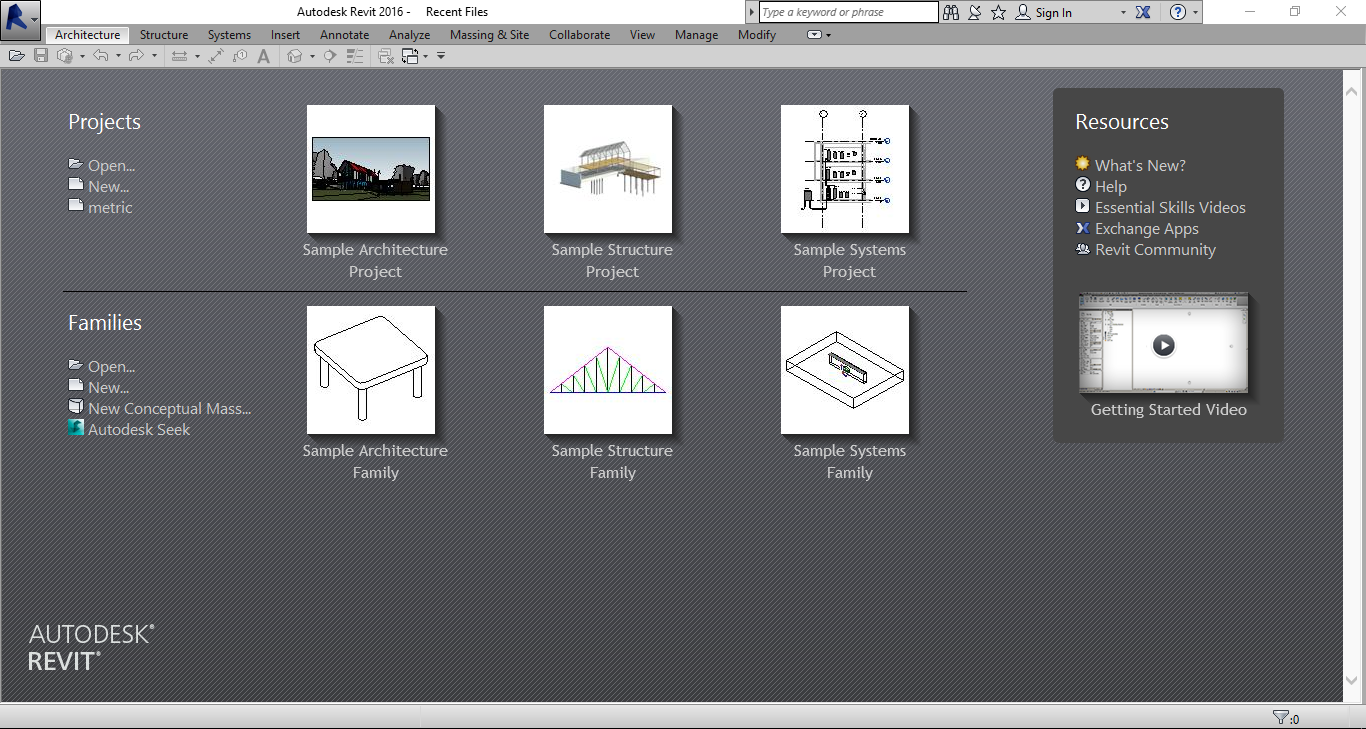Open the Customize Quick Access Toolbar dropdown

click(x=441, y=56)
